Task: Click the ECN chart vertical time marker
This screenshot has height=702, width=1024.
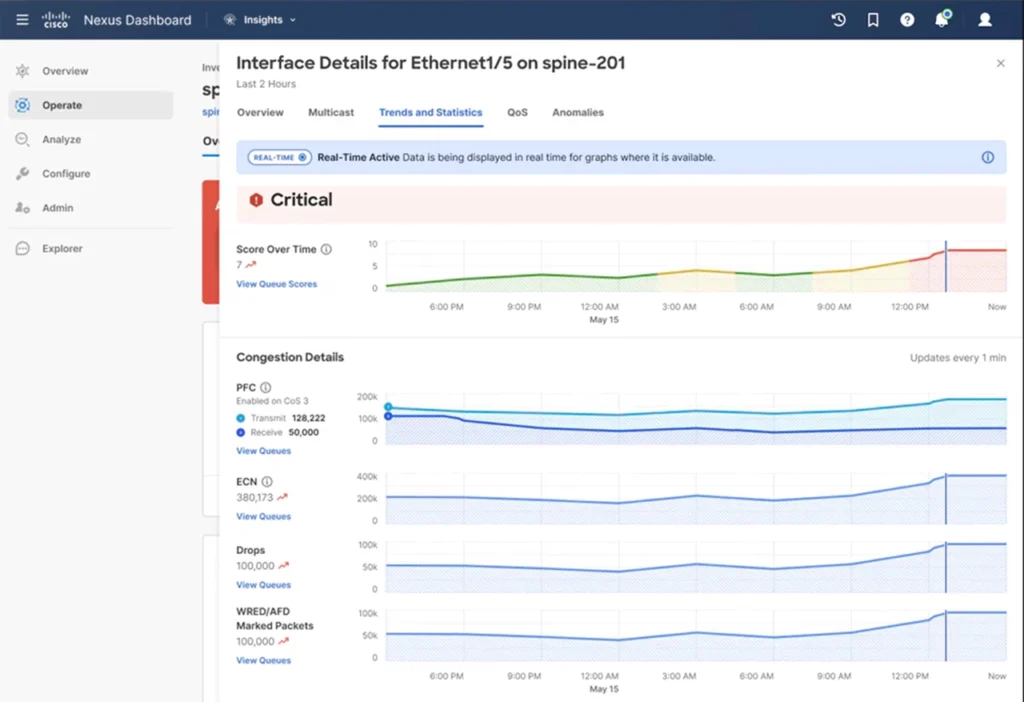Action: [x=945, y=498]
